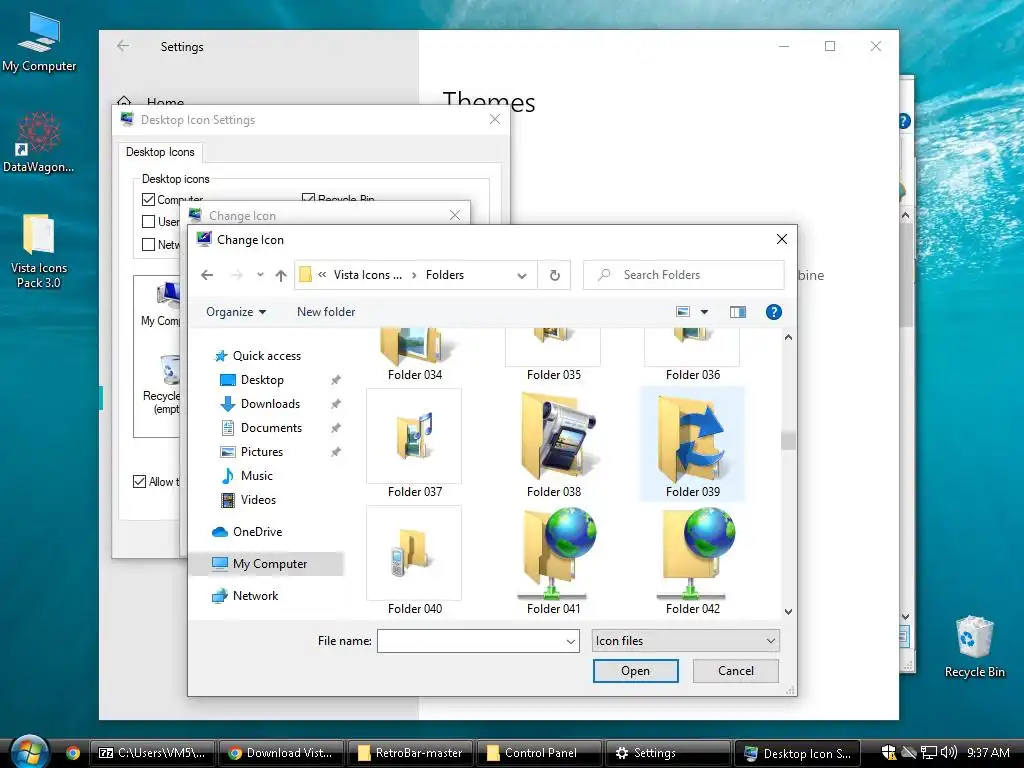Switch to Settings taskbar button

(667, 753)
